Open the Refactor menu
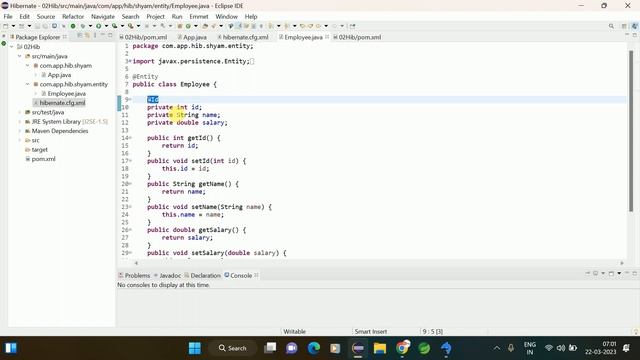Image resolution: width=640 pixels, height=360 pixels. (73, 16)
